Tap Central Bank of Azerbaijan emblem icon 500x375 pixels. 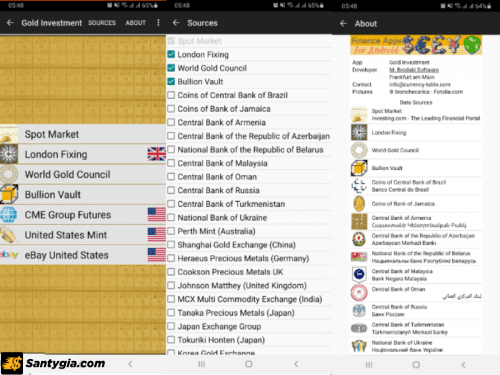coord(359,239)
